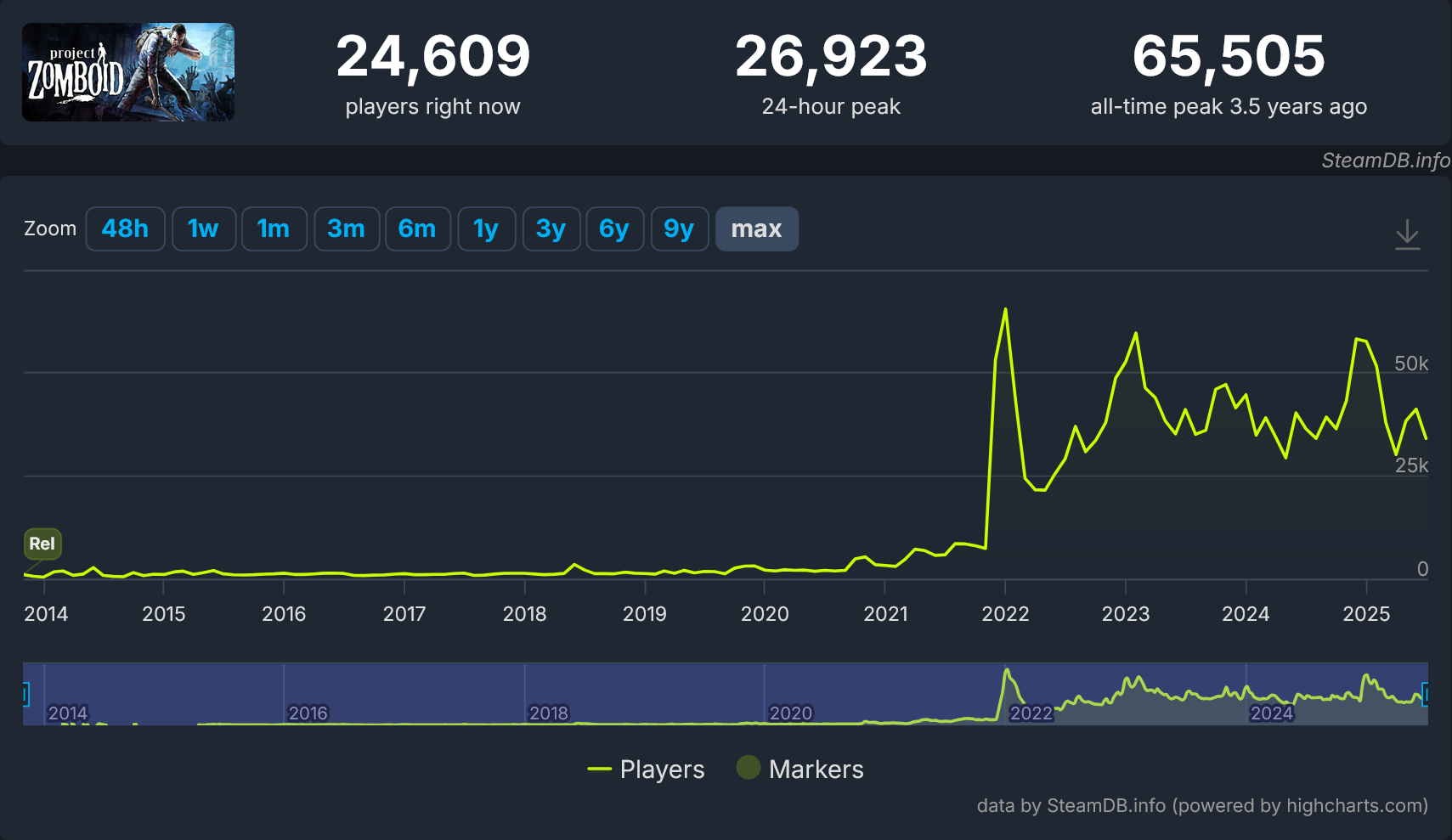Click the 65,505 all-time peak figure
The image size is (1452, 840).
coord(1229,56)
